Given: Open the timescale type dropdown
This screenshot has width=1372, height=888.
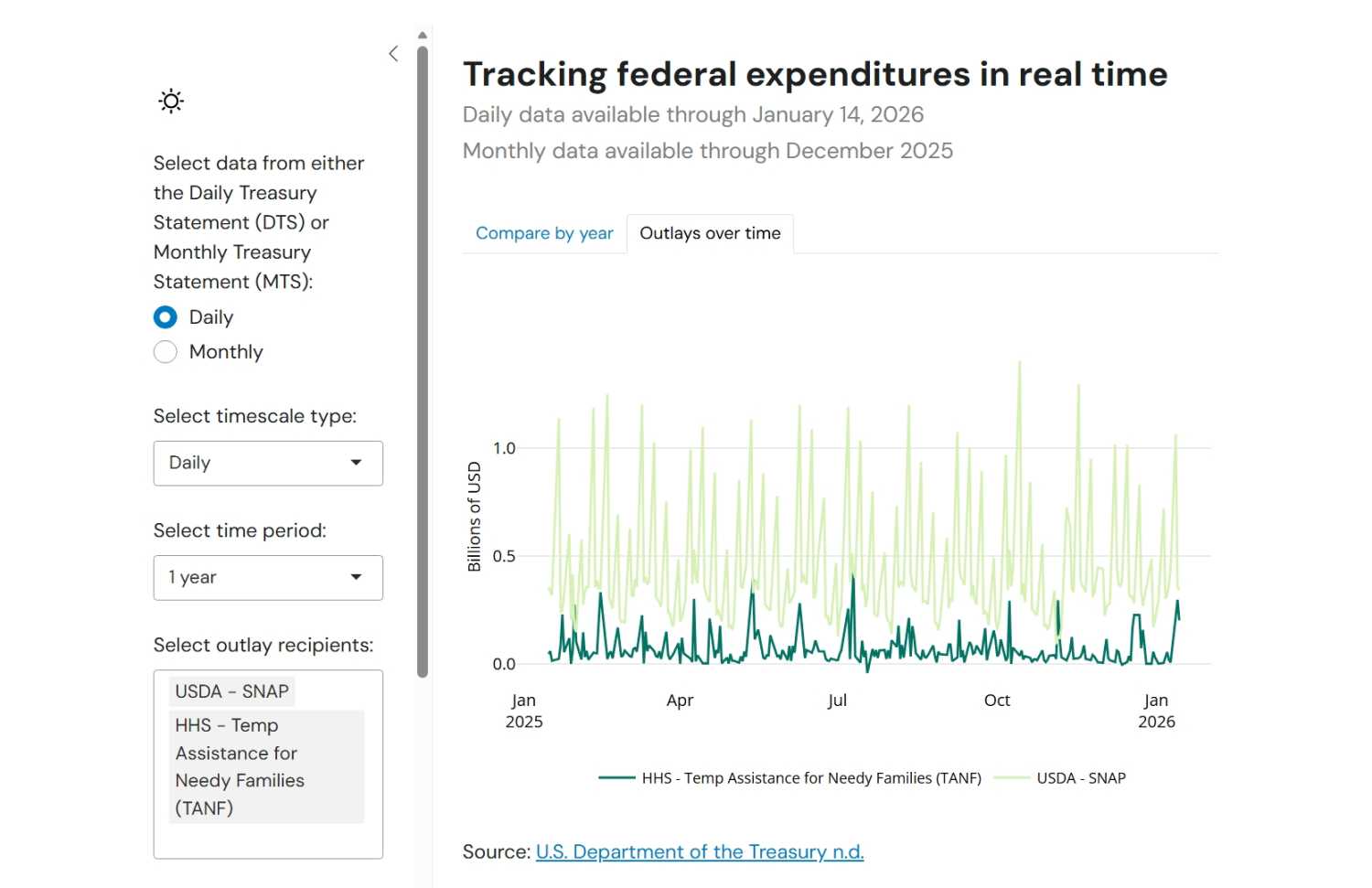Looking at the screenshot, I should [256, 464].
